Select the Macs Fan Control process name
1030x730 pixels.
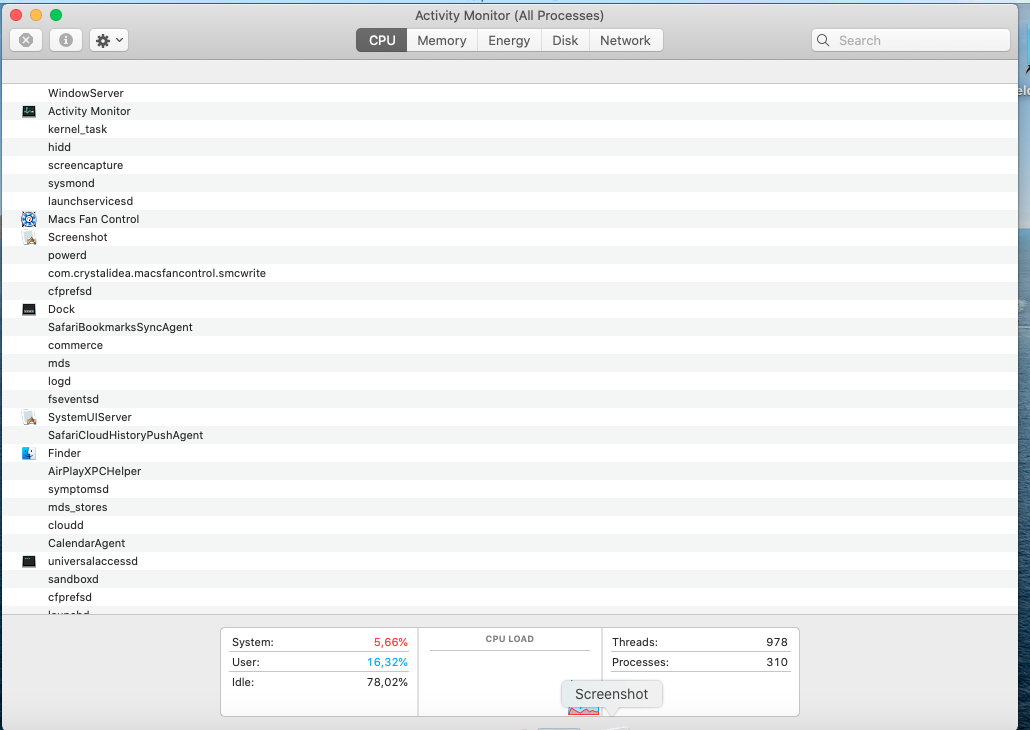(93, 219)
